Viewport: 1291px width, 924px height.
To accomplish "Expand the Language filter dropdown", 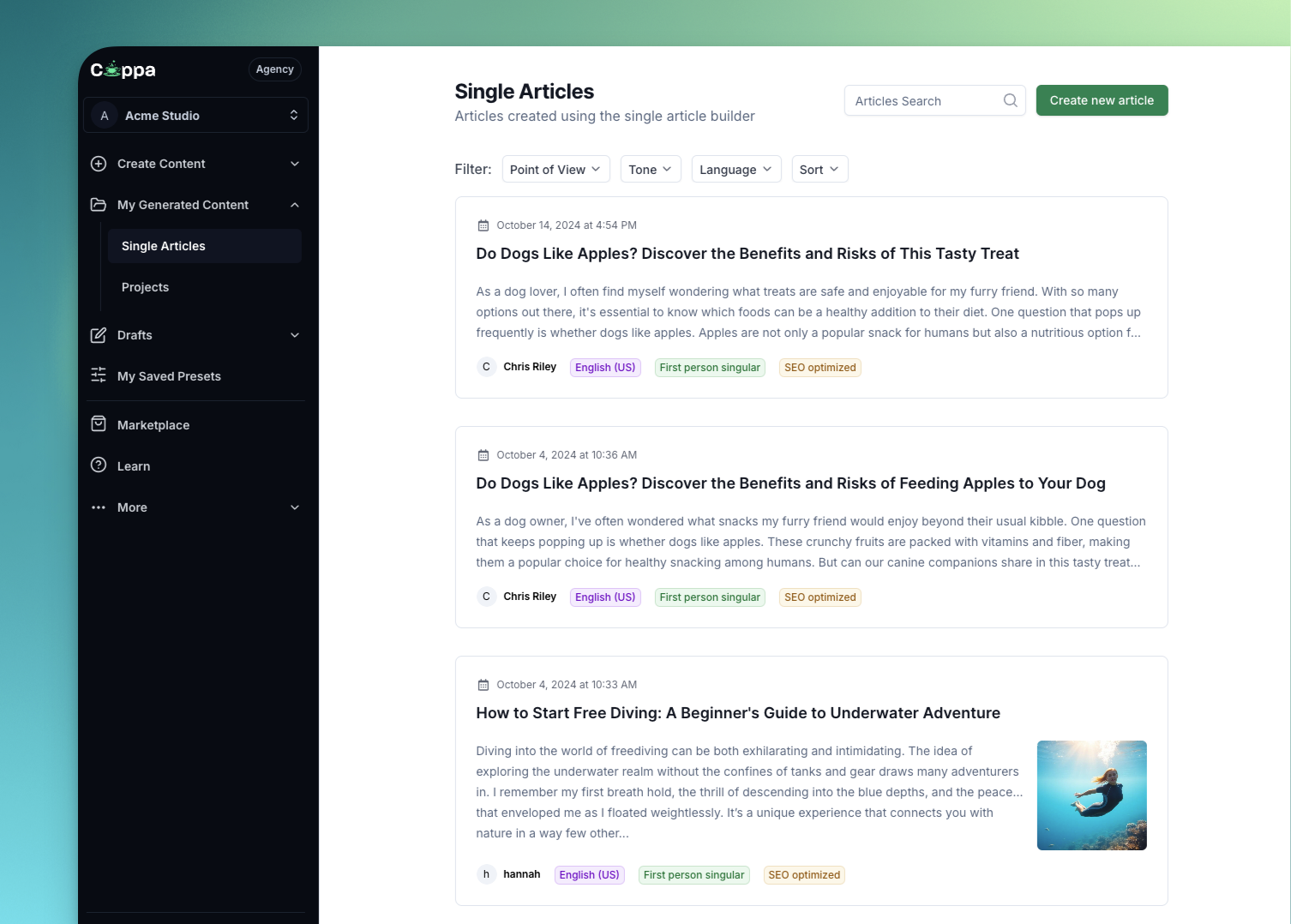I will coord(736,170).
